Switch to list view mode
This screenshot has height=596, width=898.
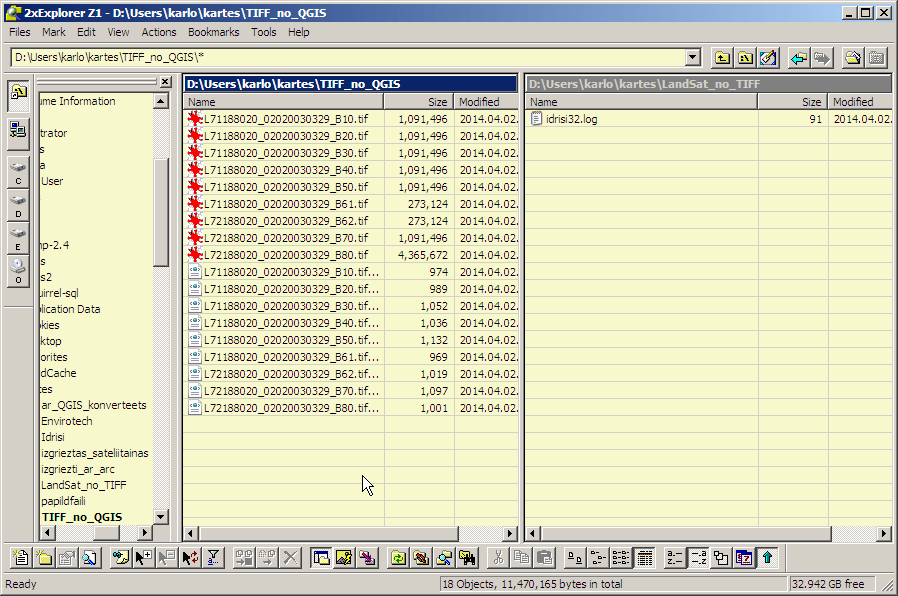tap(621, 558)
